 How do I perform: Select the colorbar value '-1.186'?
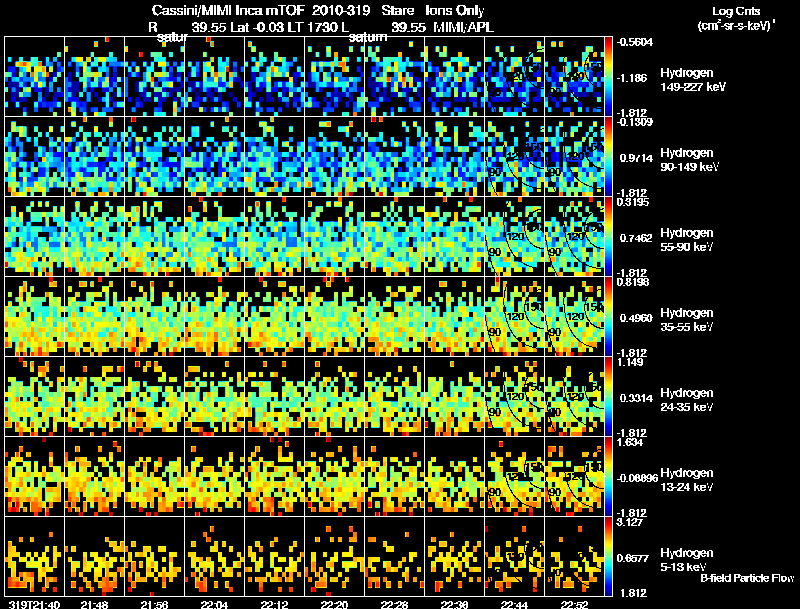[x=632, y=78]
